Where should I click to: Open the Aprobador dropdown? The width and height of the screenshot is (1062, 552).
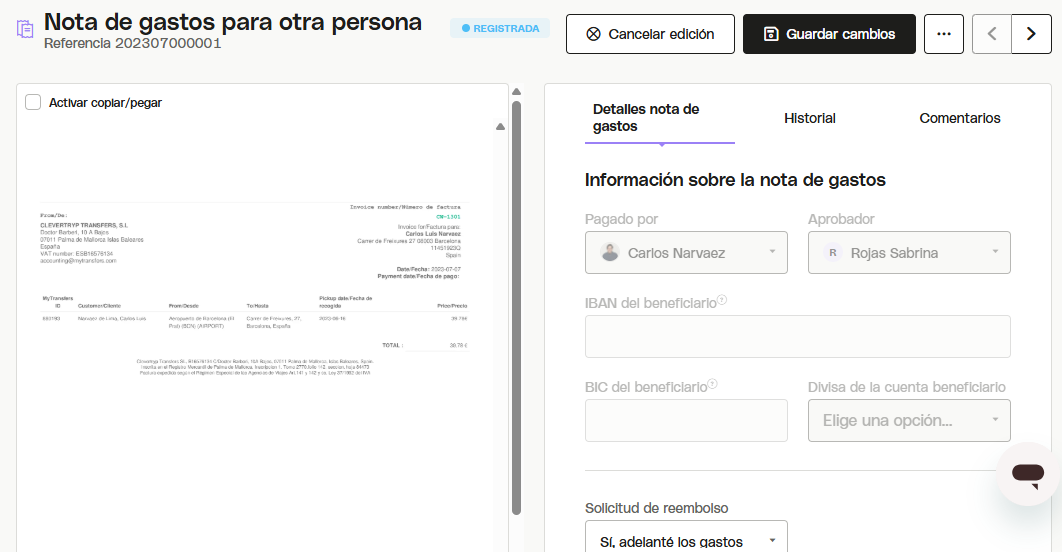coord(909,253)
